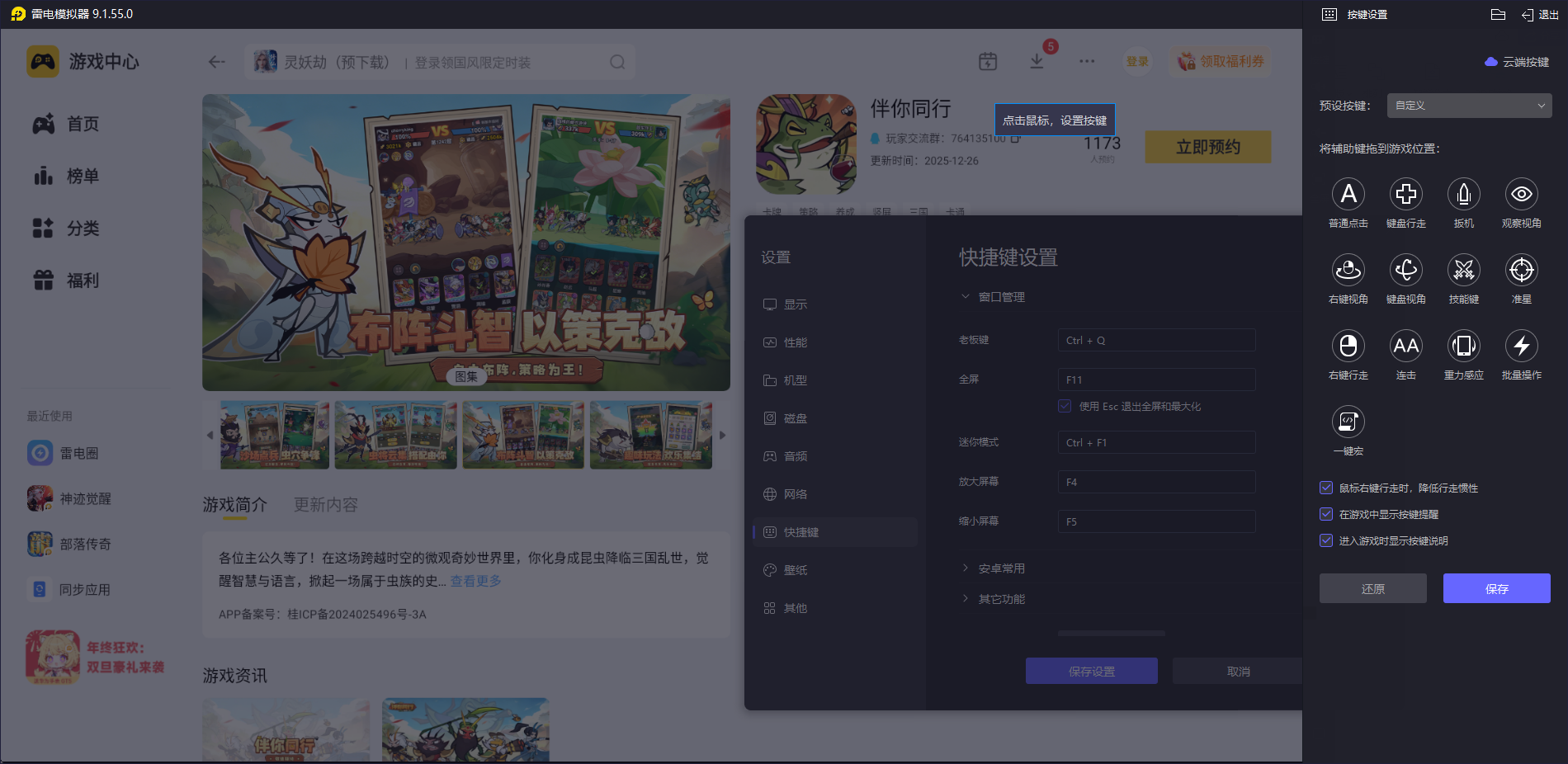Open the downloads icon with badge 5
The width and height of the screenshot is (1568, 764).
(x=1037, y=61)
